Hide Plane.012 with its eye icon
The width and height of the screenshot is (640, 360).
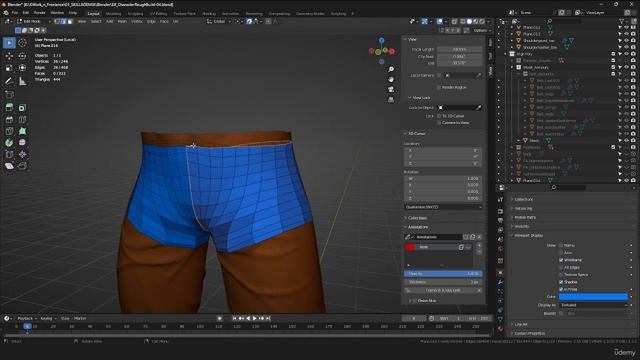pos(627,28)
